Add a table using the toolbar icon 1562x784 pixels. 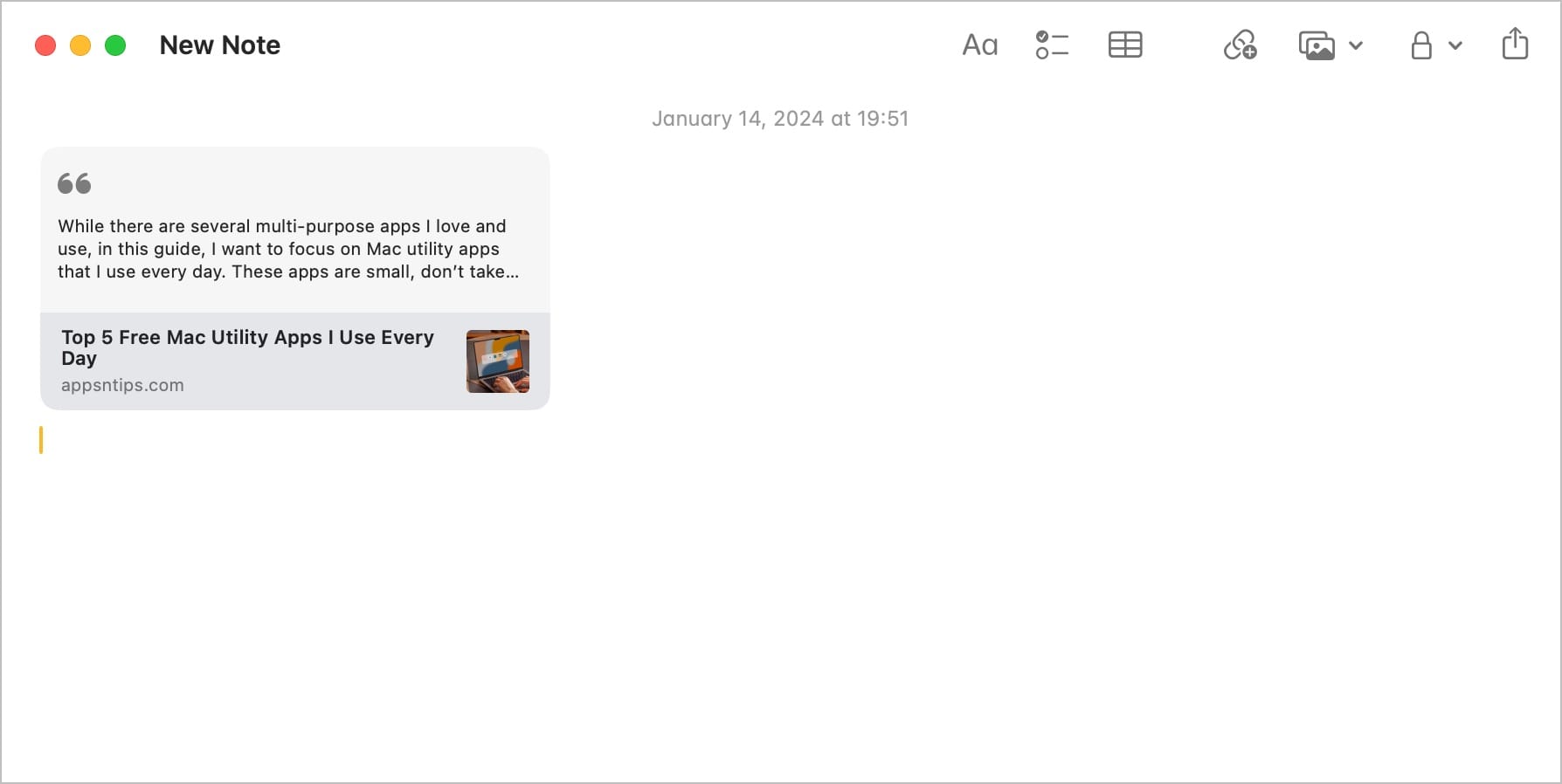click(x=1124, y=45)
